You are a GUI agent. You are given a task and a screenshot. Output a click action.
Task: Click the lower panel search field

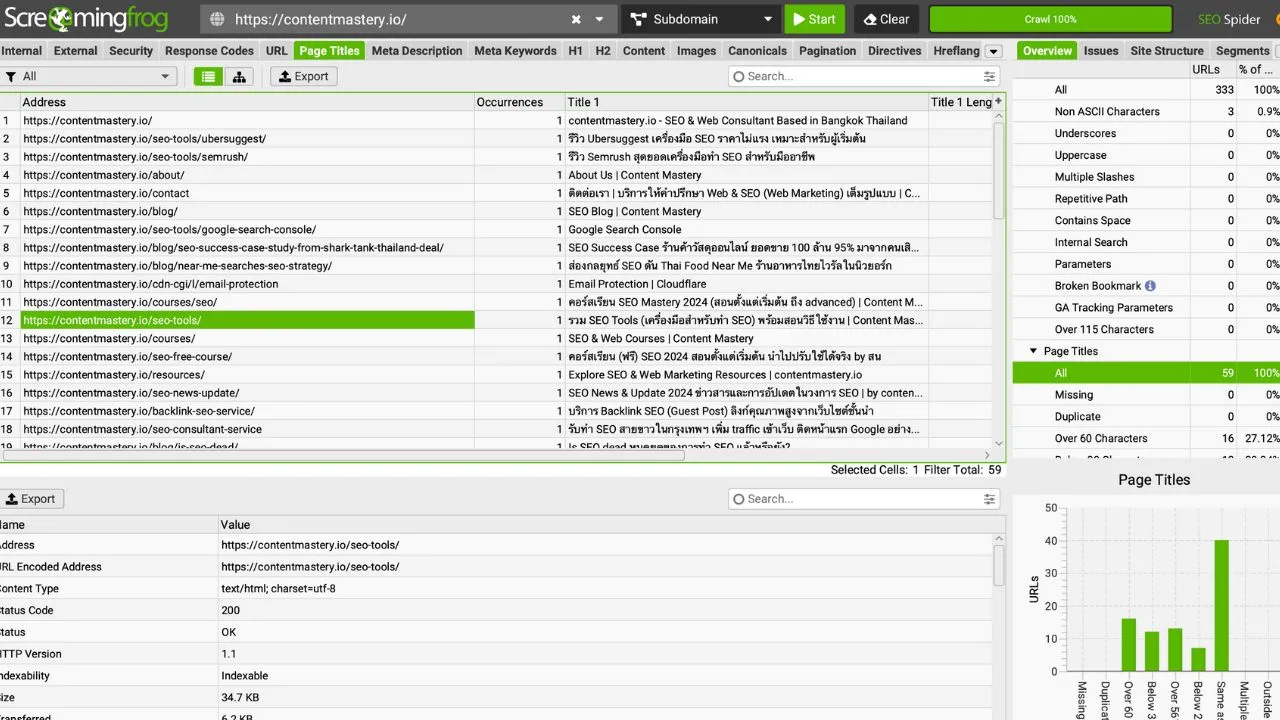point(855,499)
